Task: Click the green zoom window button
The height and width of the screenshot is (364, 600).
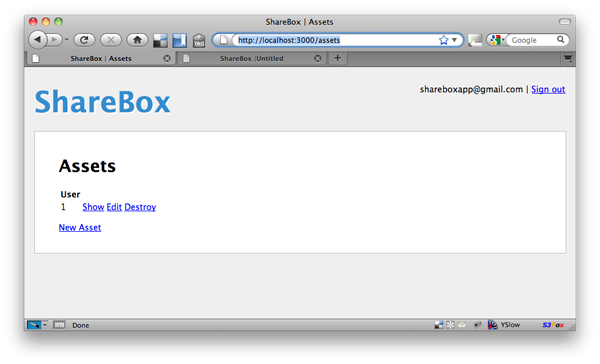Action: (59, 21)
